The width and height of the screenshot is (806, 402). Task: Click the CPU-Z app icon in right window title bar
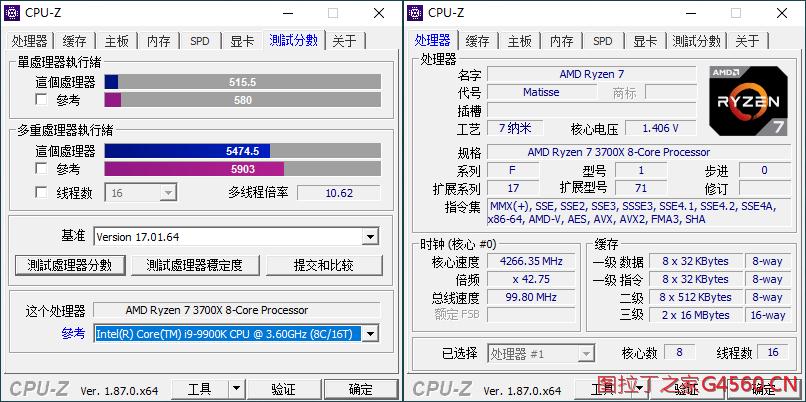415,13
